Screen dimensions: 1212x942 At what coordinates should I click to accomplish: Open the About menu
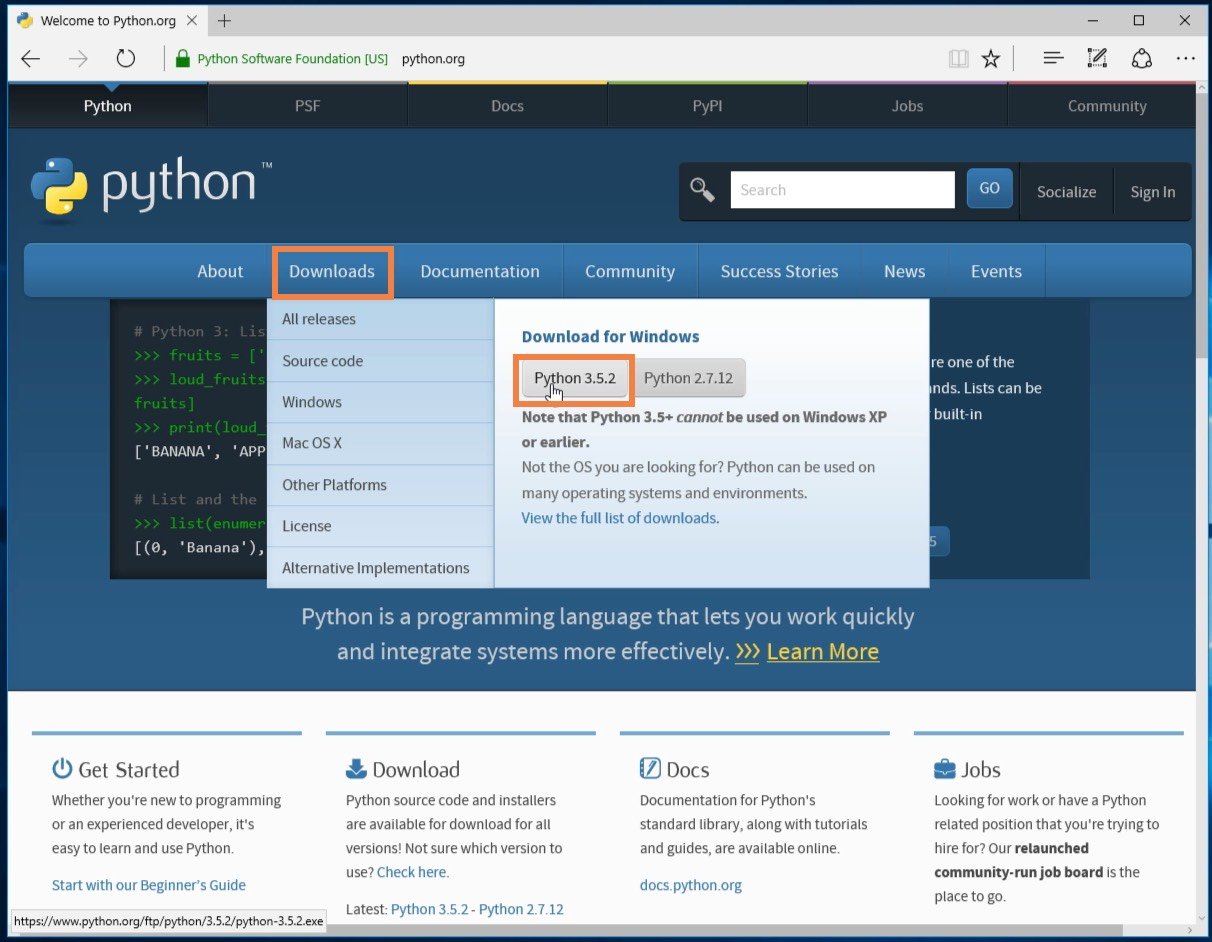point(220,271)
